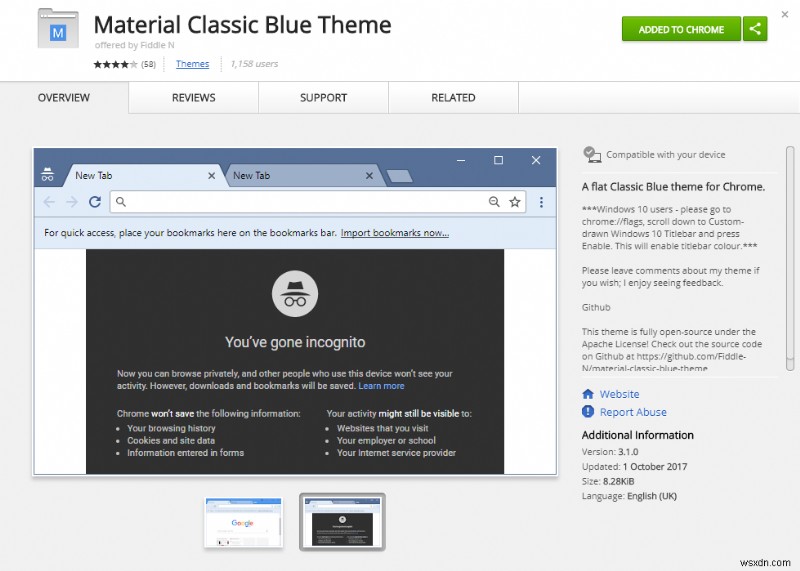Click the Added to Chrome button

pyautogui.click(x=681, y=29)
